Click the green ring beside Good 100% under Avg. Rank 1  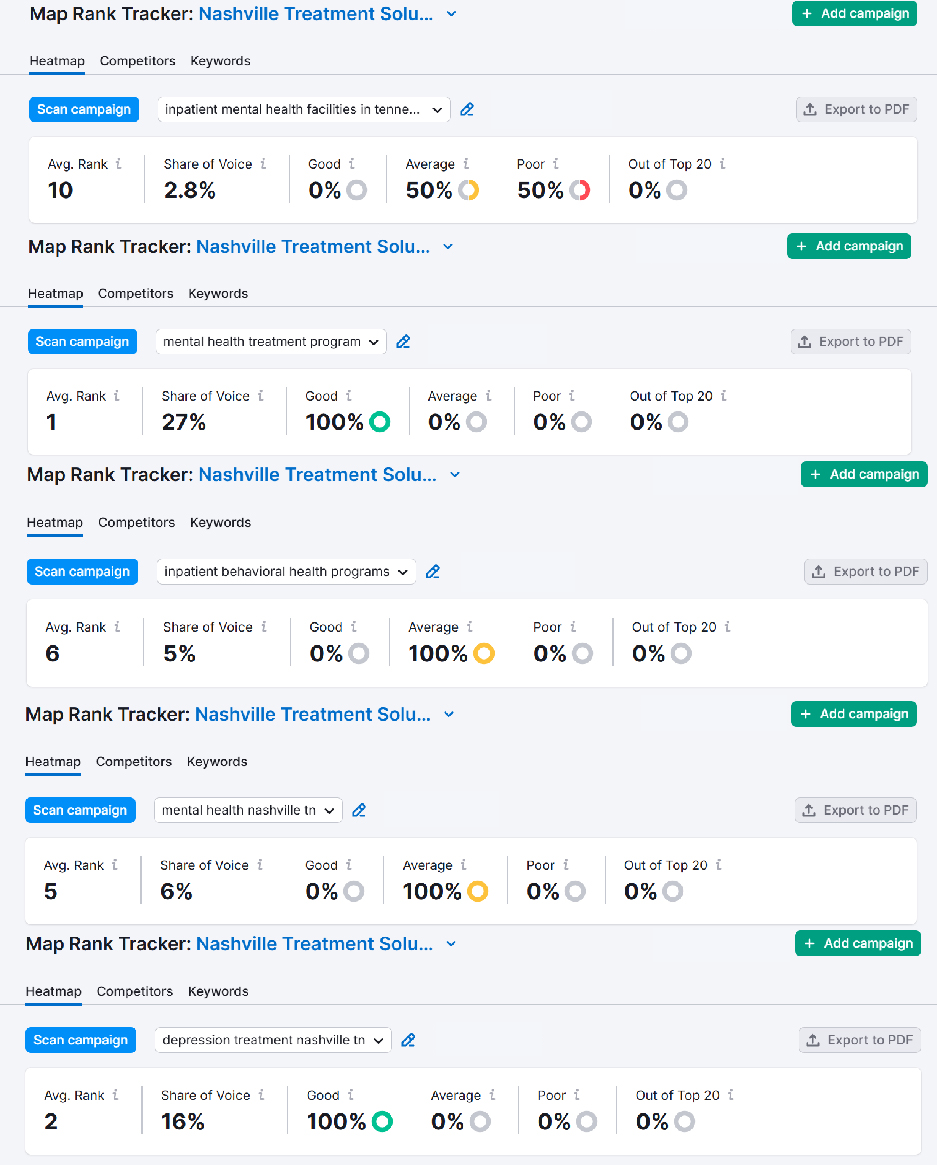tap(379, 422)
